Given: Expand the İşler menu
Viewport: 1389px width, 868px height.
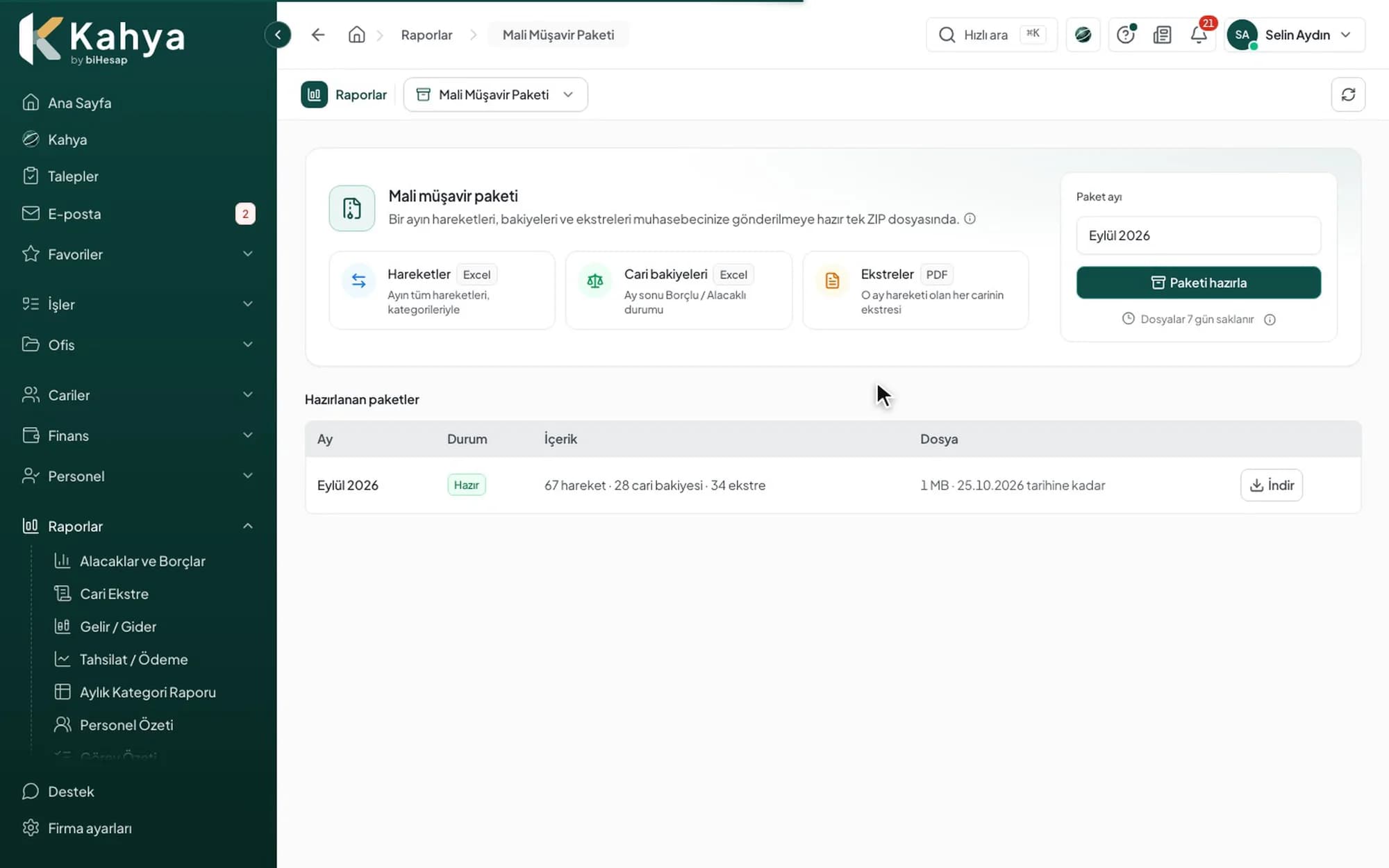Looking at the screenshot, I should [138, 304].
